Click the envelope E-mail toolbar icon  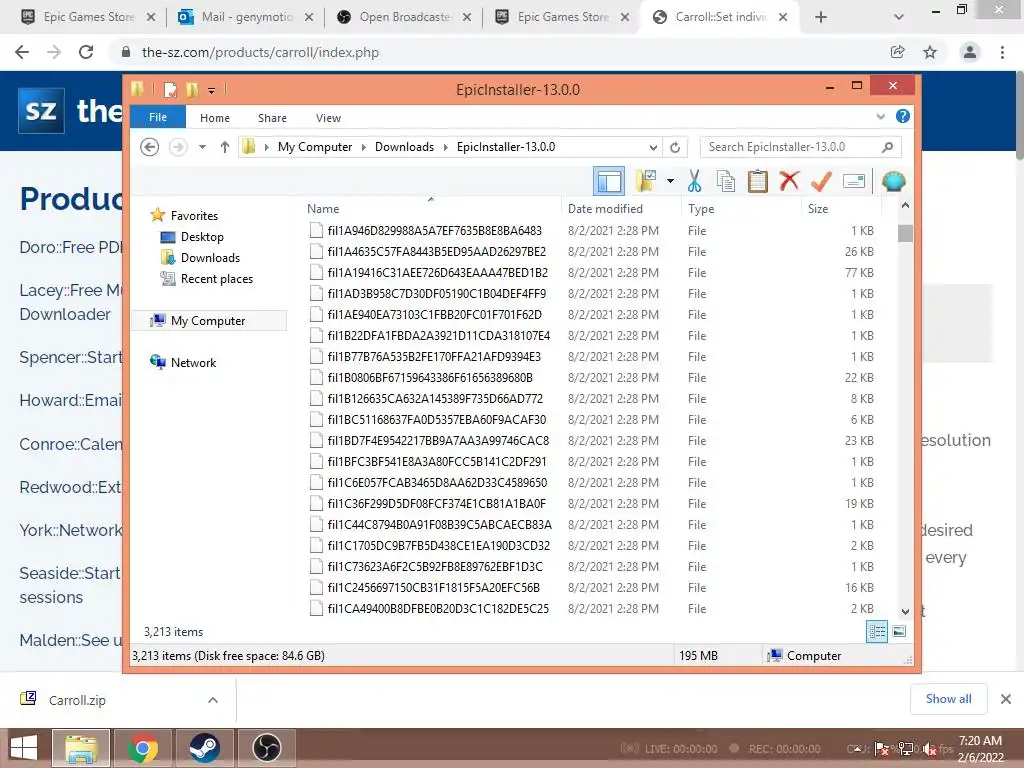854,181
